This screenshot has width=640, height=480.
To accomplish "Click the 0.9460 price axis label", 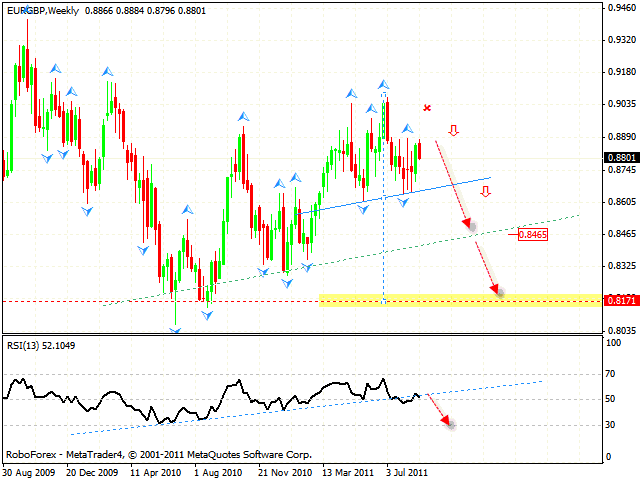I will (x=622, y=8).
